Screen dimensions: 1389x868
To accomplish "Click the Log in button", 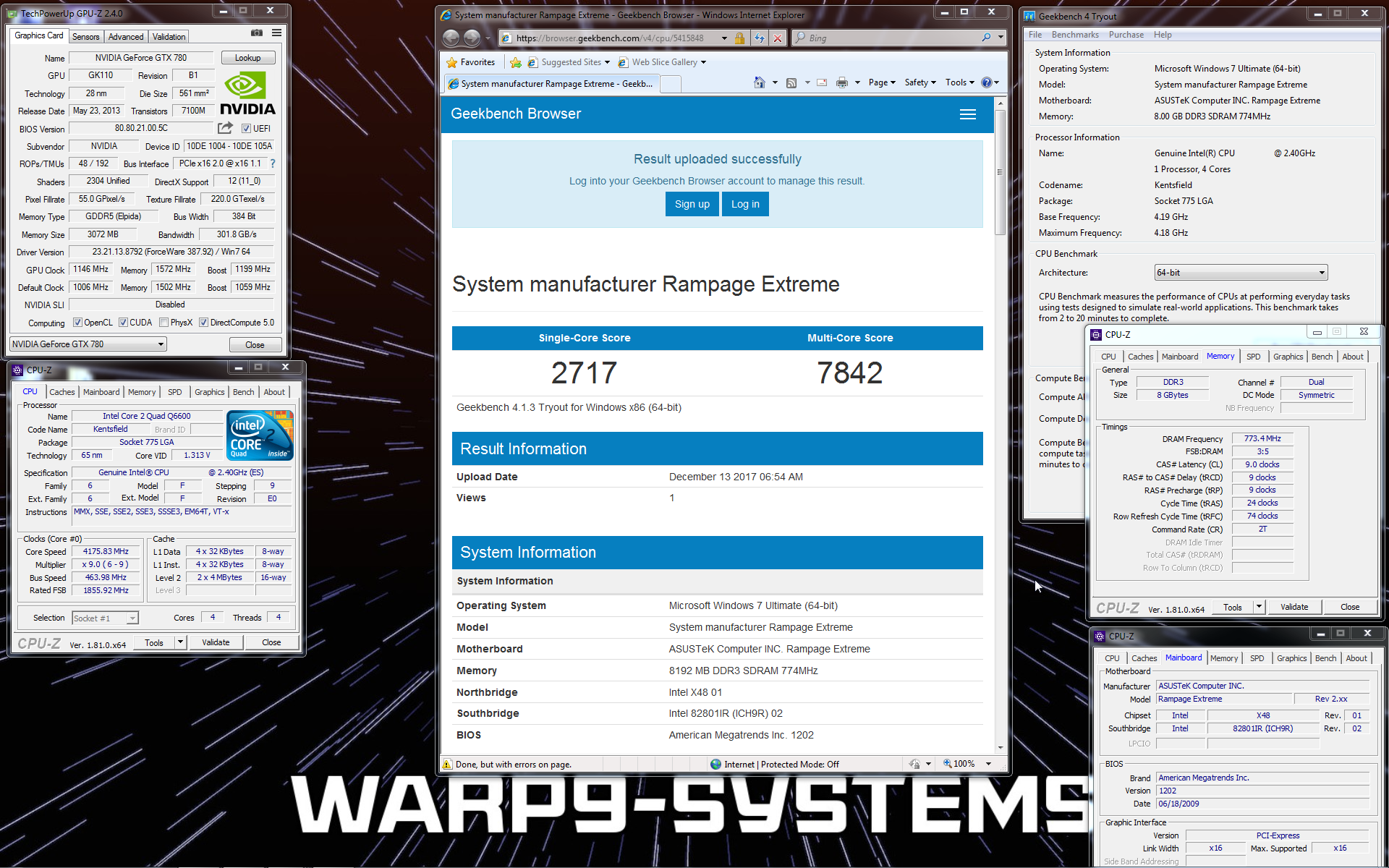I will coord(745,204).
